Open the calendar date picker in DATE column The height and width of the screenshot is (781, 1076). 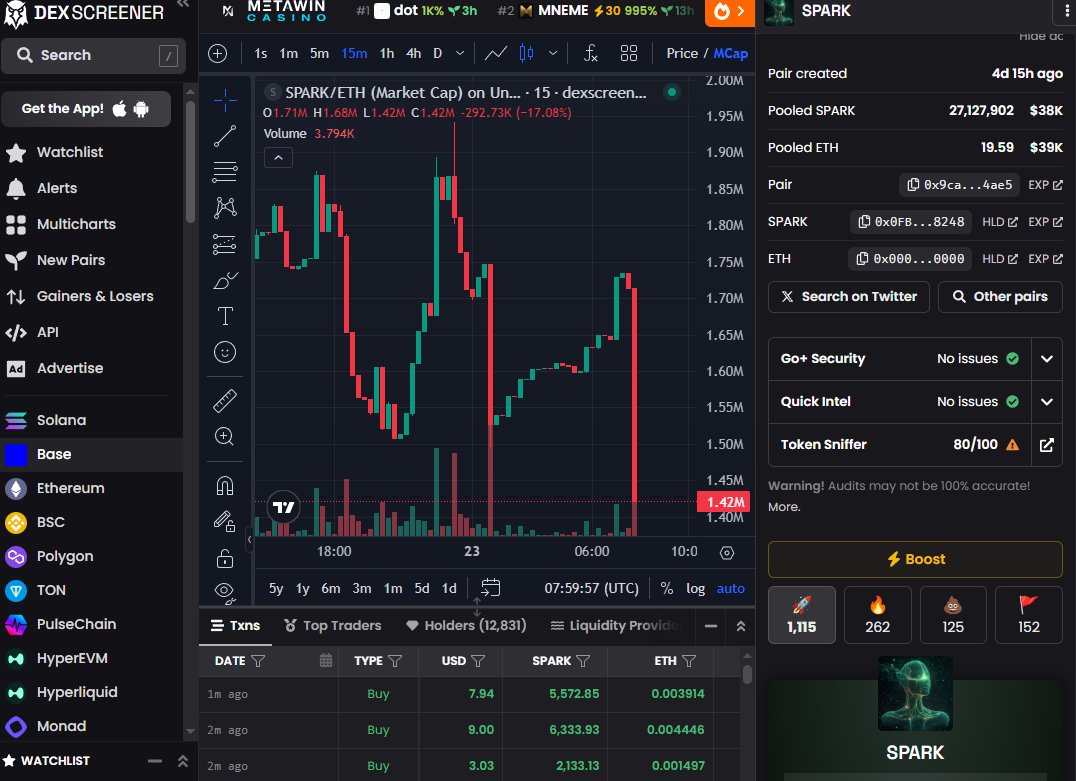pos(326,660)
